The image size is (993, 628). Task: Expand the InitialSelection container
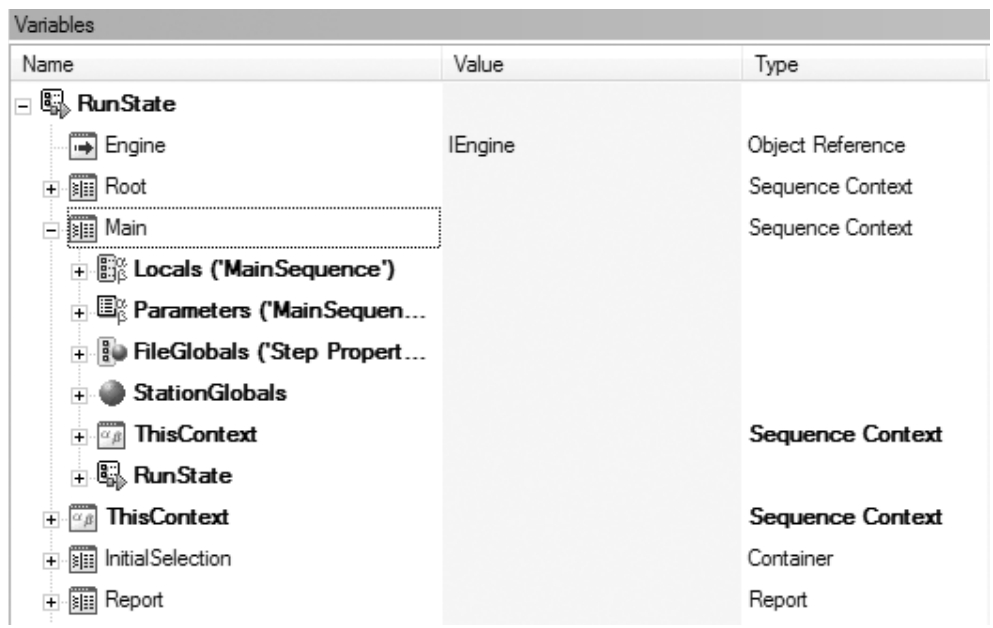click(51, 561)
